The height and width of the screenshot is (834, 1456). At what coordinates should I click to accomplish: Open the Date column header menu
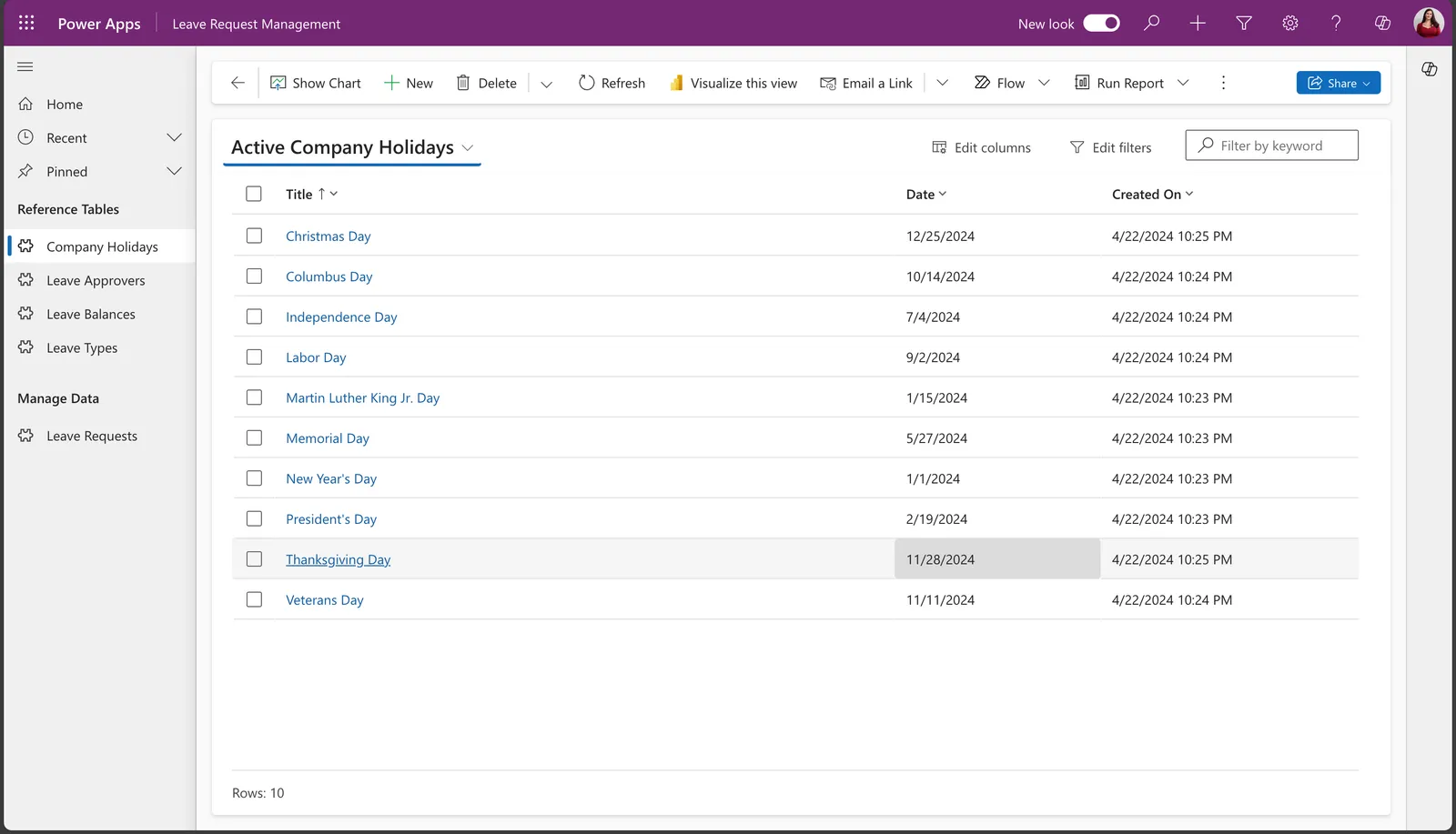click(x=926, y=194)
